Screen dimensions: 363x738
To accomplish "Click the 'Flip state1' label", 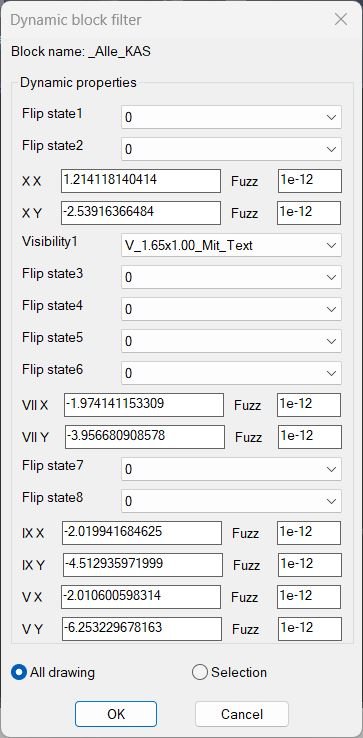I will (x=52, y=113).
